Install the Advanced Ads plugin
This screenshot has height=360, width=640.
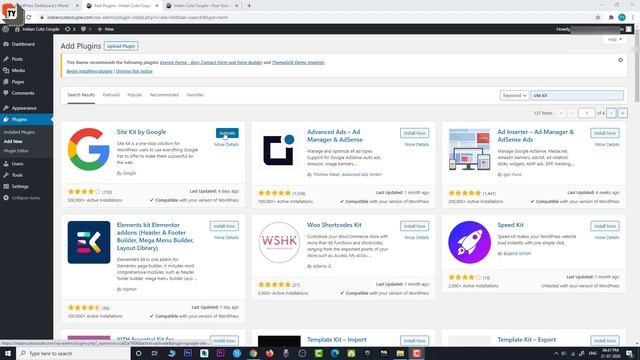tap(414, 133)
